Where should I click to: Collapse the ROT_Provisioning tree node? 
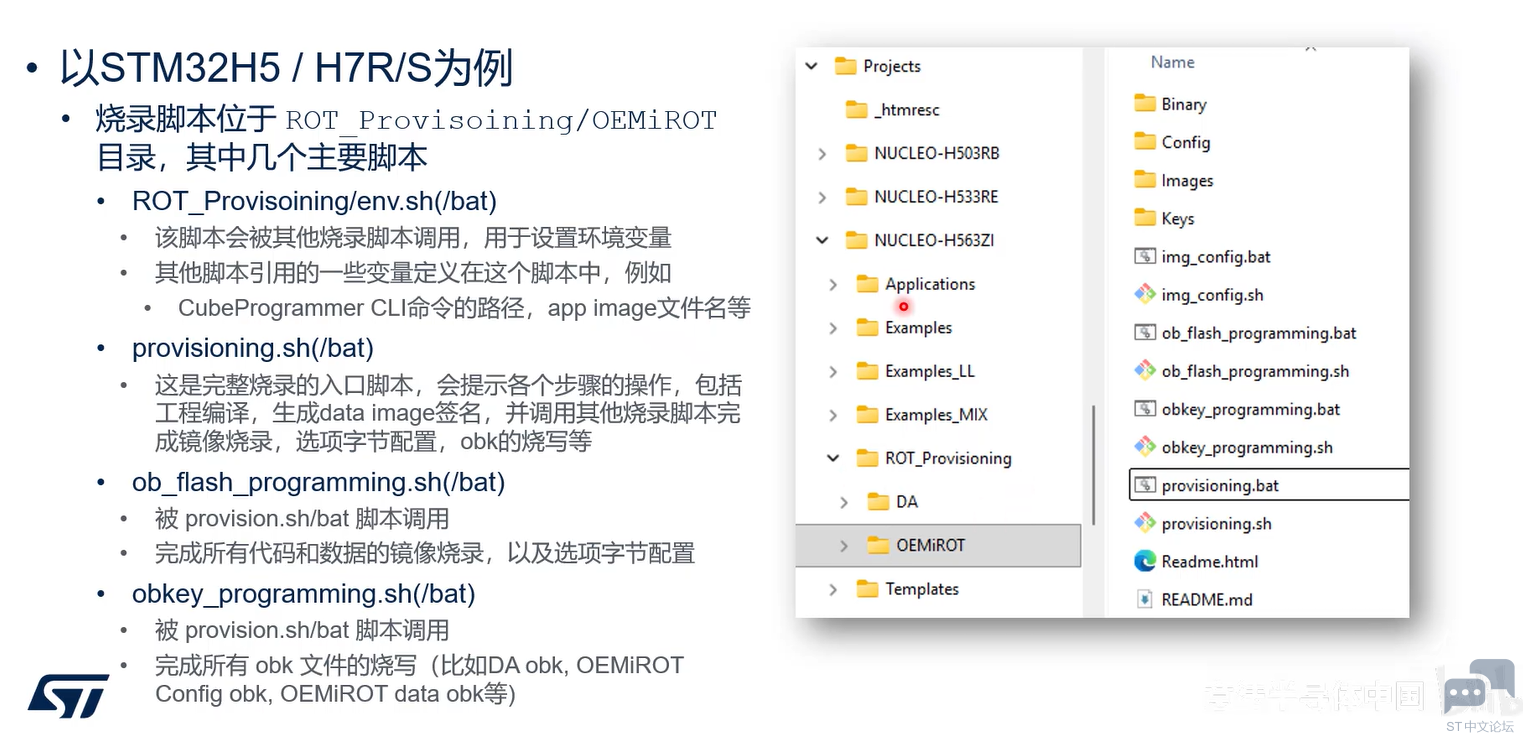(833, 458)
